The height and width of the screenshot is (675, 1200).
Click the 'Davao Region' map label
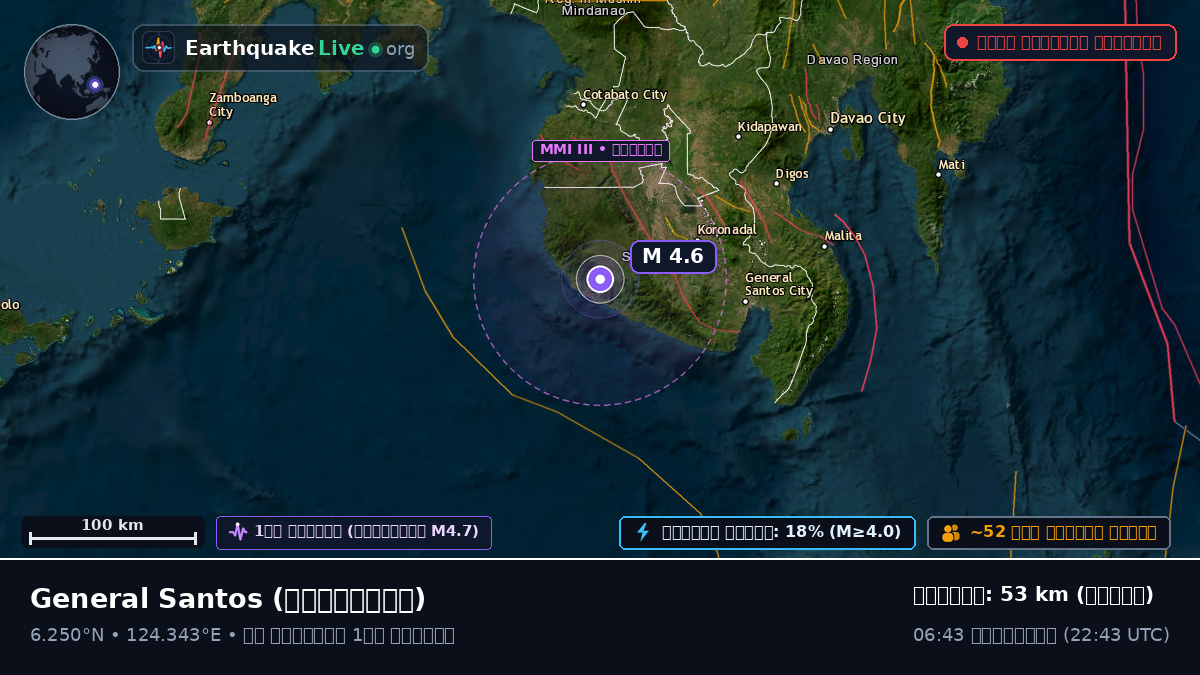coord(853,60)
